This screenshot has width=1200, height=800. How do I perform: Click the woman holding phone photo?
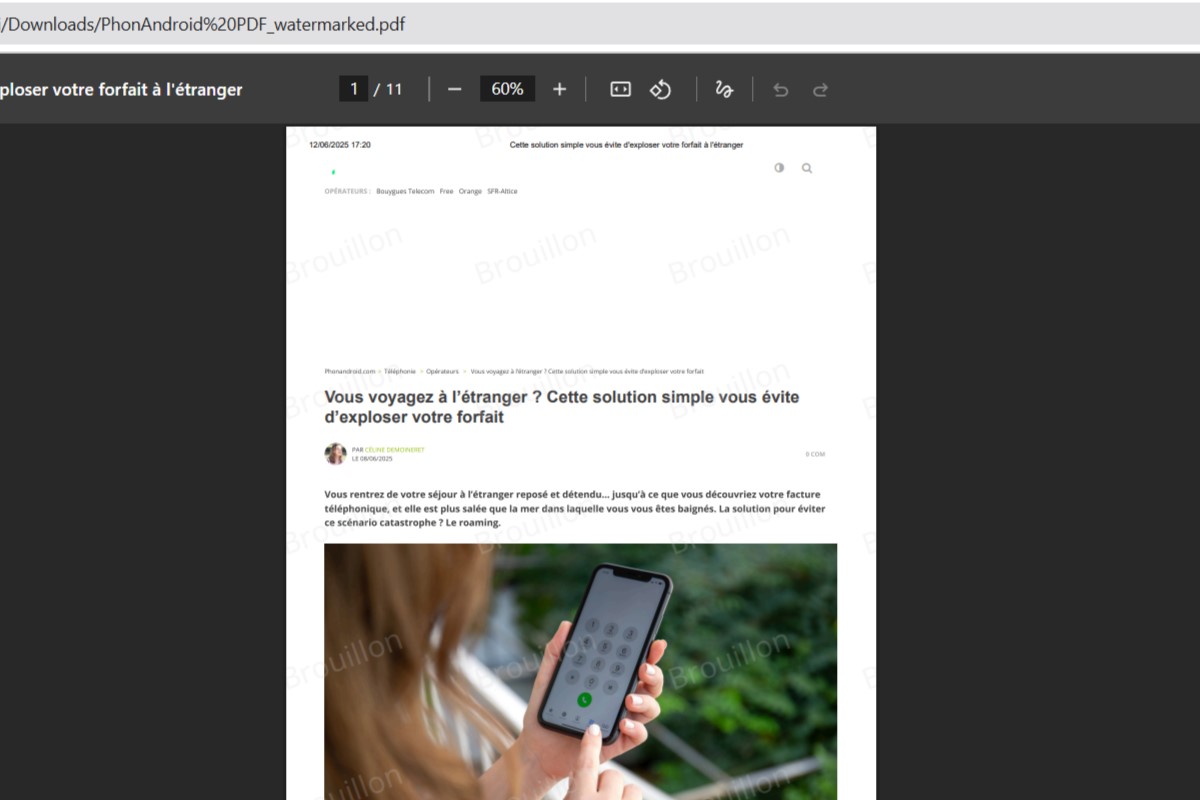(x=580, y=672)
